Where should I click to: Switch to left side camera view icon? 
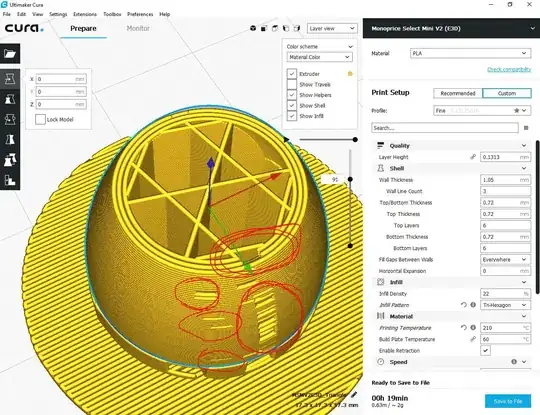click(286, 28)
